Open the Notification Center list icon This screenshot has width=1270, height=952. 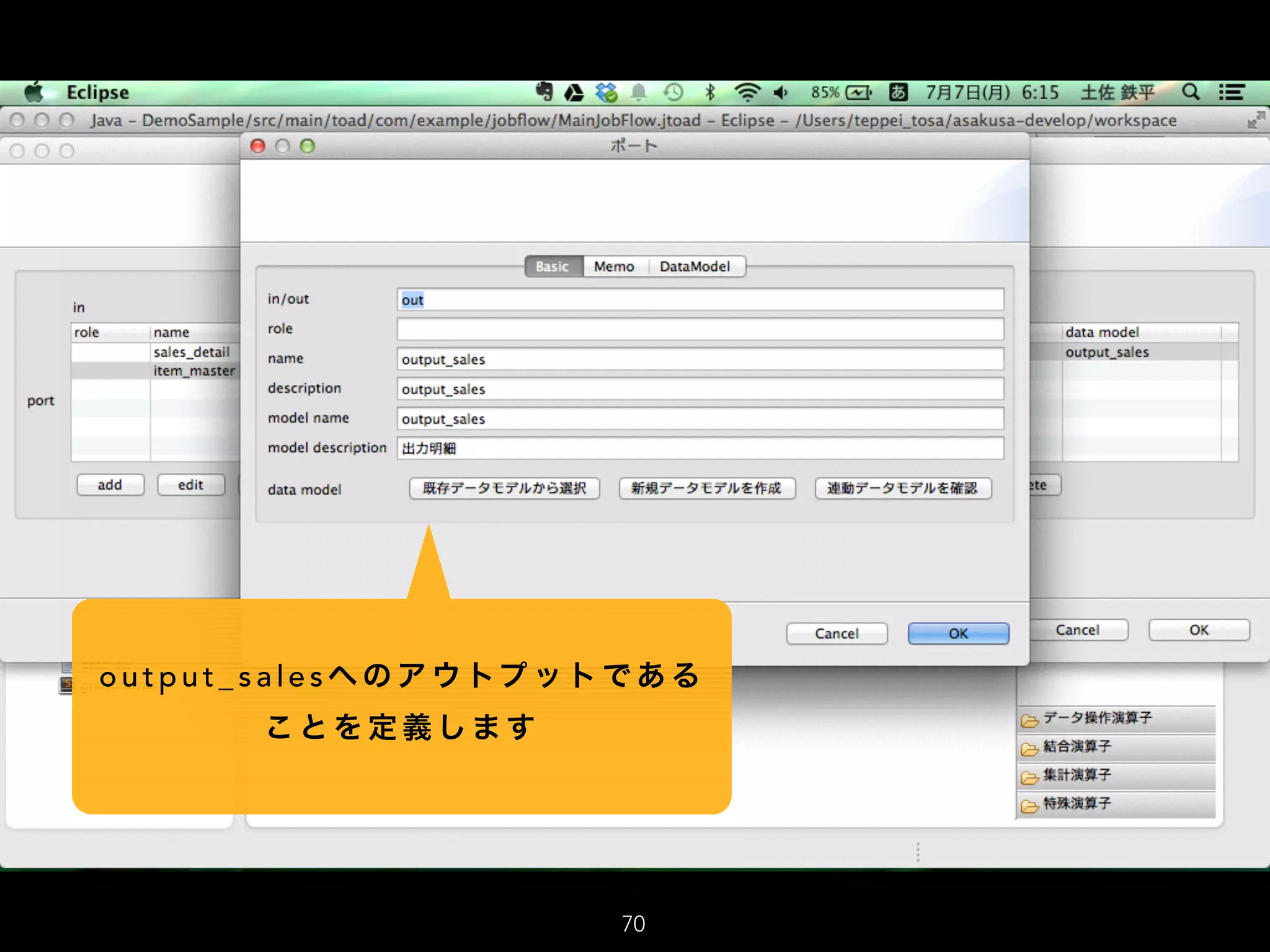(x=1232, y=93)
